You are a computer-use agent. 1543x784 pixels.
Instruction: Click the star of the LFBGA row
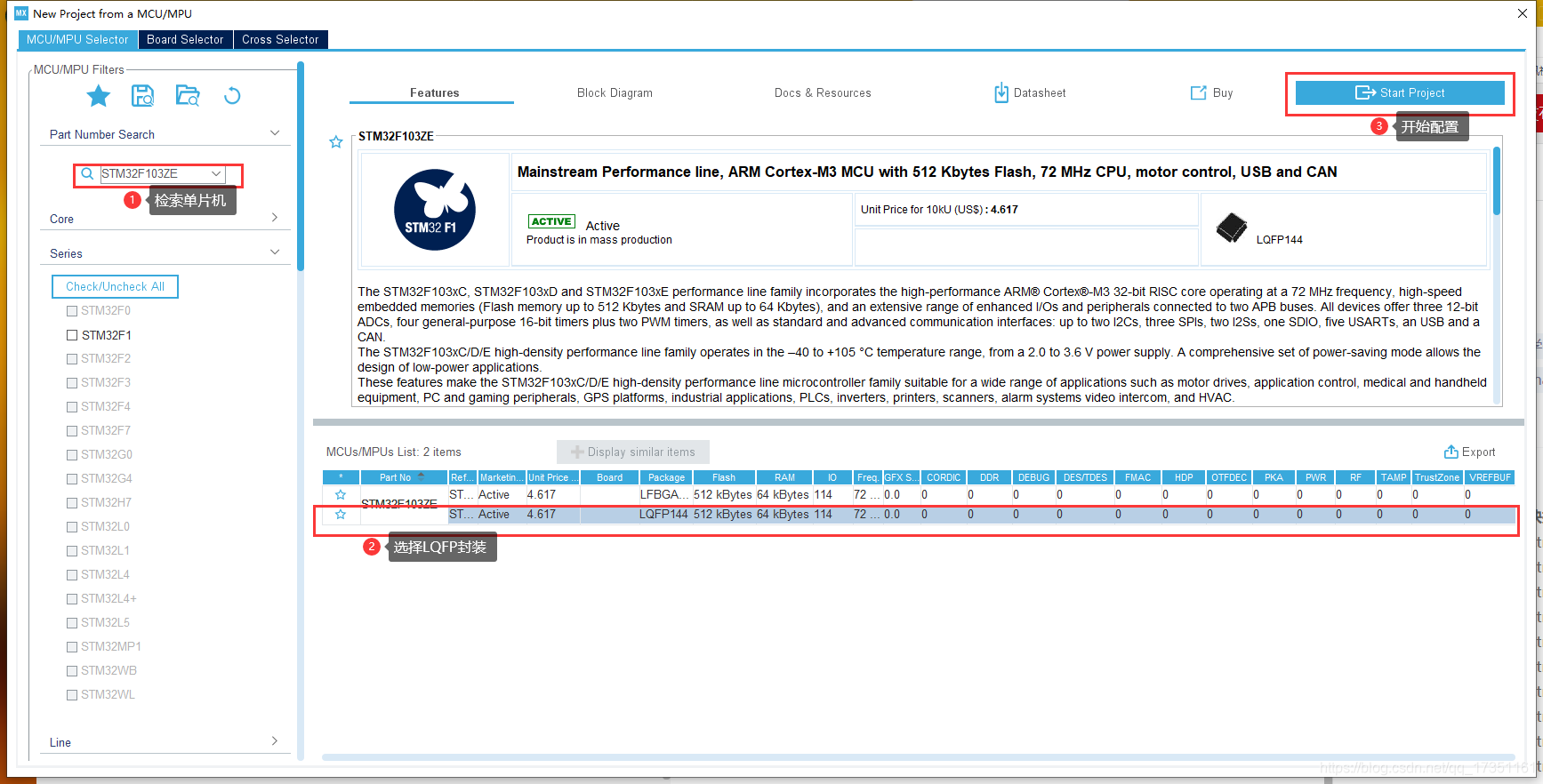341,495
